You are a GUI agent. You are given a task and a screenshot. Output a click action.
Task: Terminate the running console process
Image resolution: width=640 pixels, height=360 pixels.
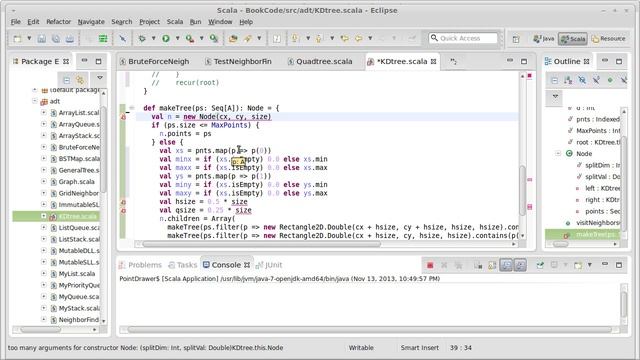(430, 265)
